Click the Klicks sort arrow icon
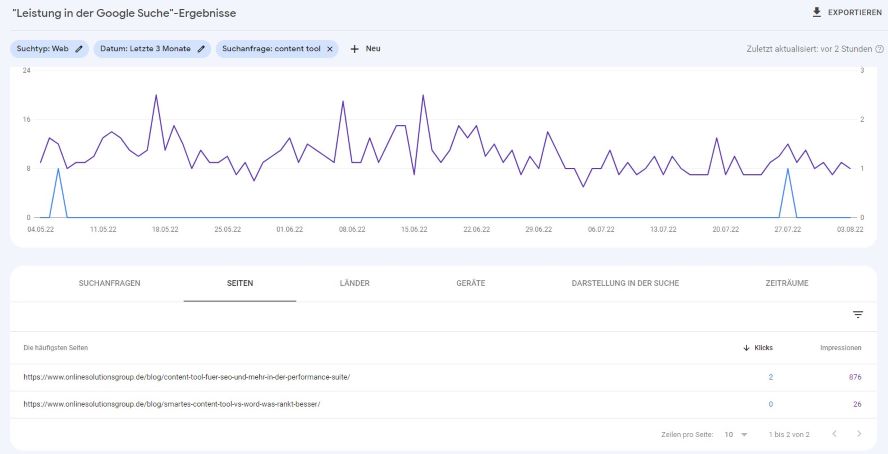Screen dimensions: 888x454 click(x=746, y=348)
